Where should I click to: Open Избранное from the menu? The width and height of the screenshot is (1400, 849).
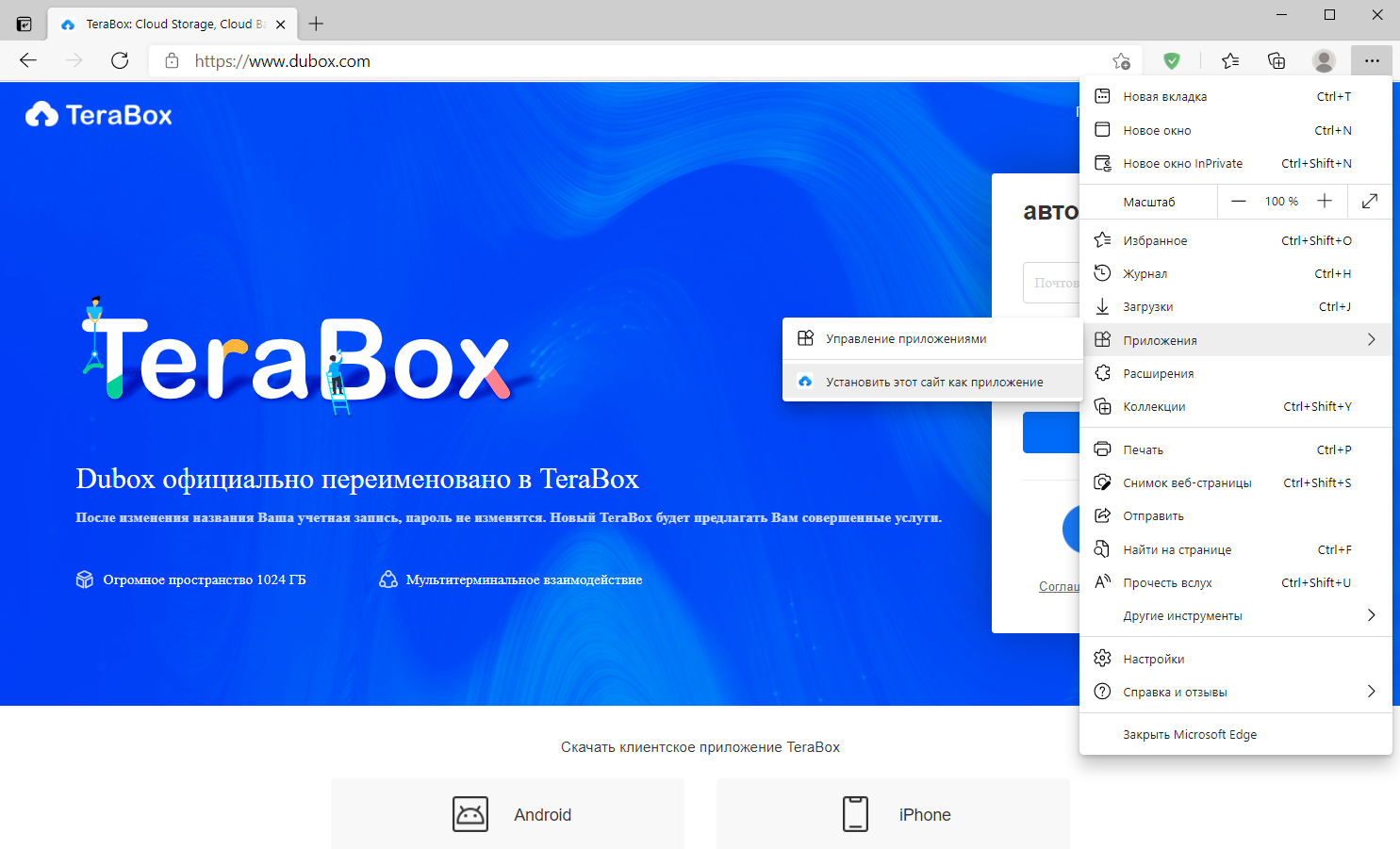[1236, 240]
